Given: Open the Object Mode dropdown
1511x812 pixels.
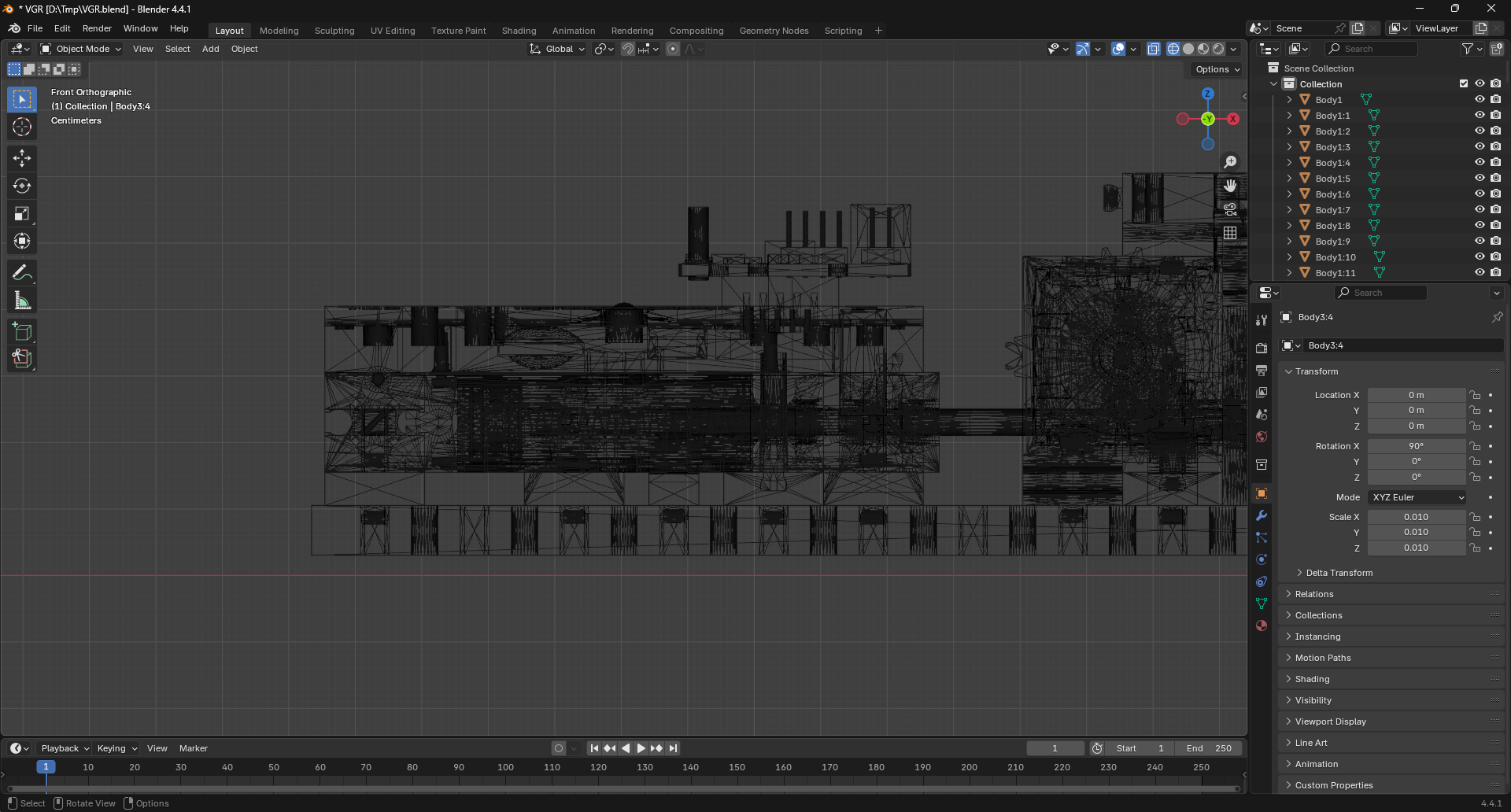Looking at the screenshot, I should (x=82, y=49).
